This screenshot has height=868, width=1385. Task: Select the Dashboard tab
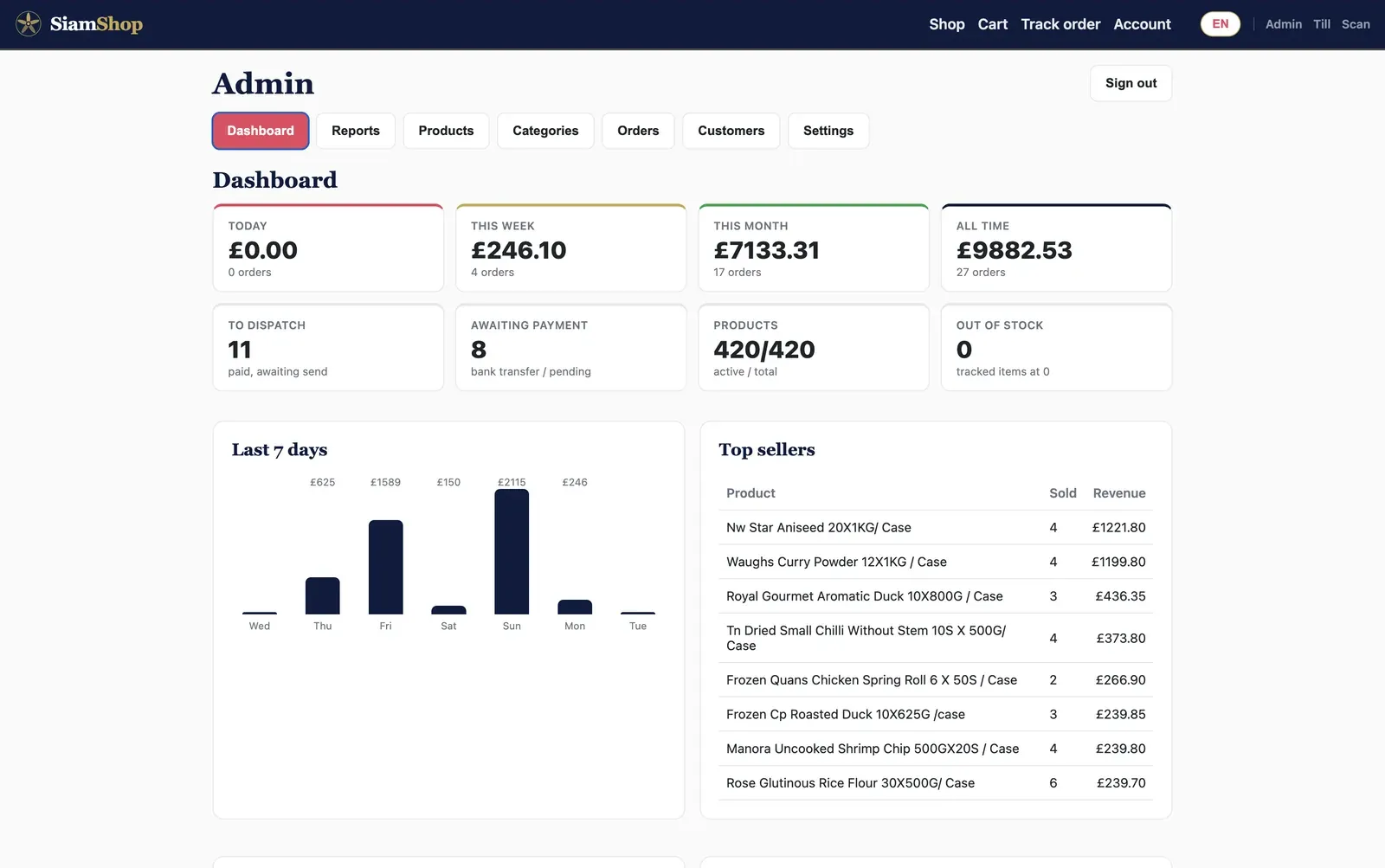261,131
